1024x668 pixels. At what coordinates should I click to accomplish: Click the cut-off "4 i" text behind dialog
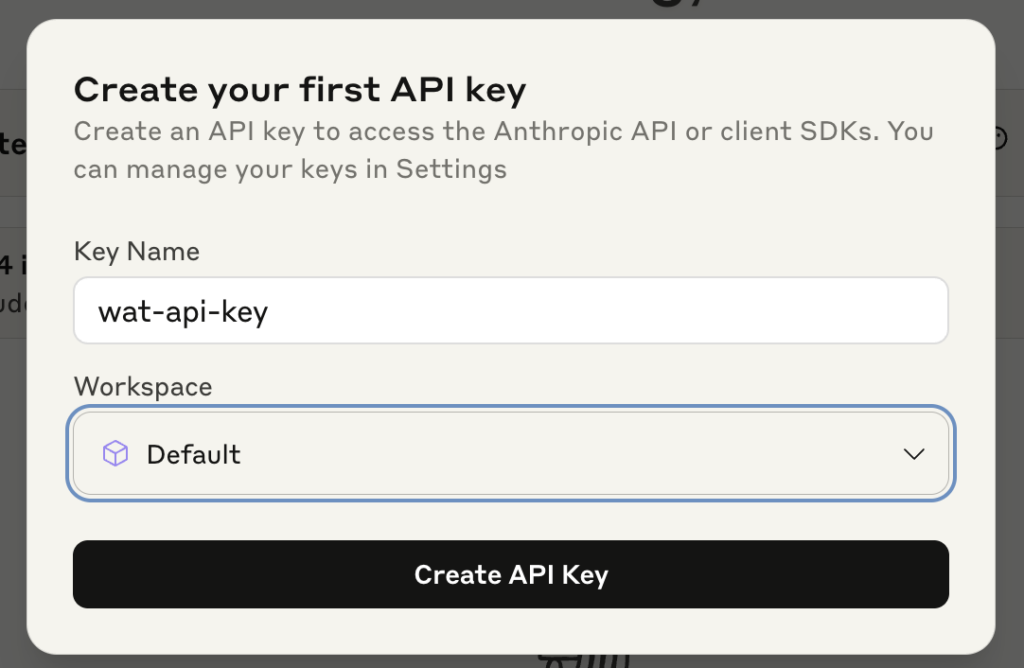[8, 265]
